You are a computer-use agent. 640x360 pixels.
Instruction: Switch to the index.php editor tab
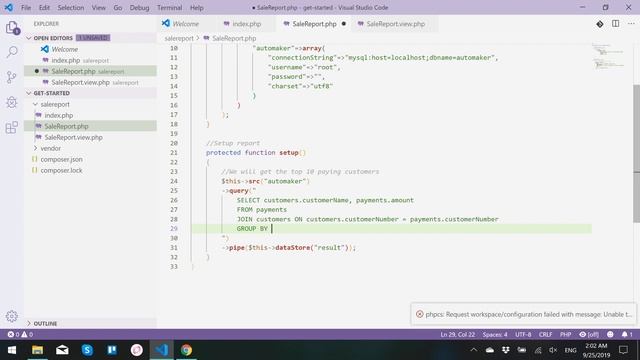[247, 24]
